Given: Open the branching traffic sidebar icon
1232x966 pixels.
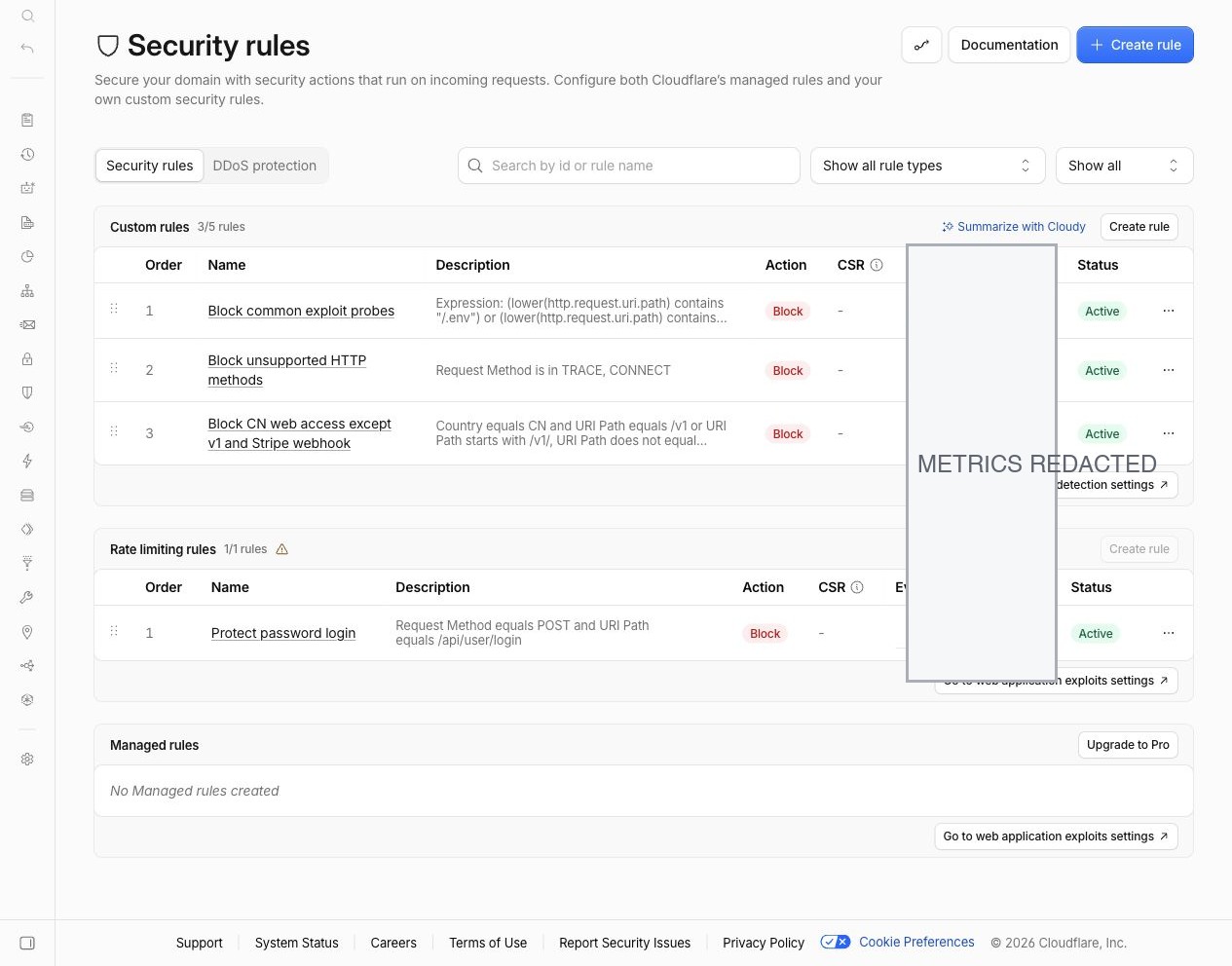Looking at the screenshot, I should coord(27,666).
